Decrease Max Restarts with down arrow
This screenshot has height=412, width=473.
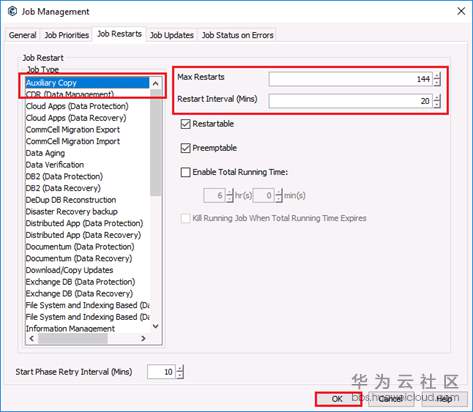pyautogui.click(x=437, y=83)
